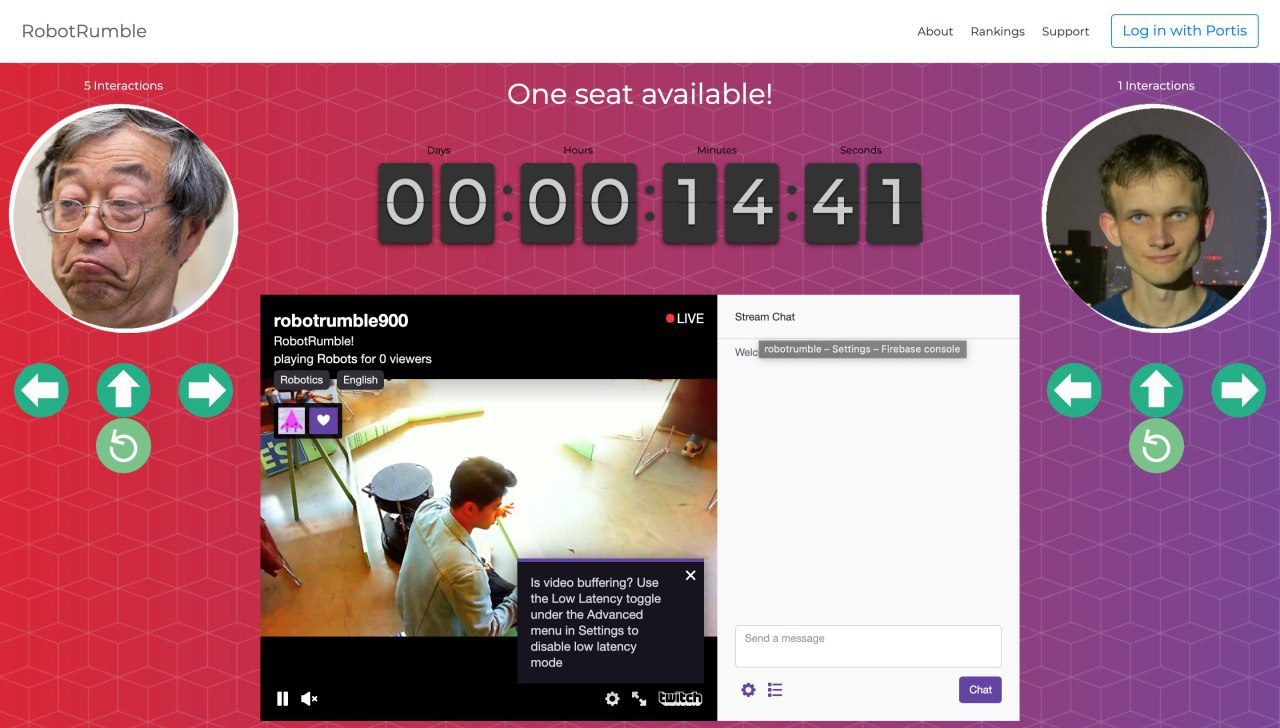Click the left player's left arrow button
Image resolution: width=1280 pixels, height=728 pixels.
point(41,390)
